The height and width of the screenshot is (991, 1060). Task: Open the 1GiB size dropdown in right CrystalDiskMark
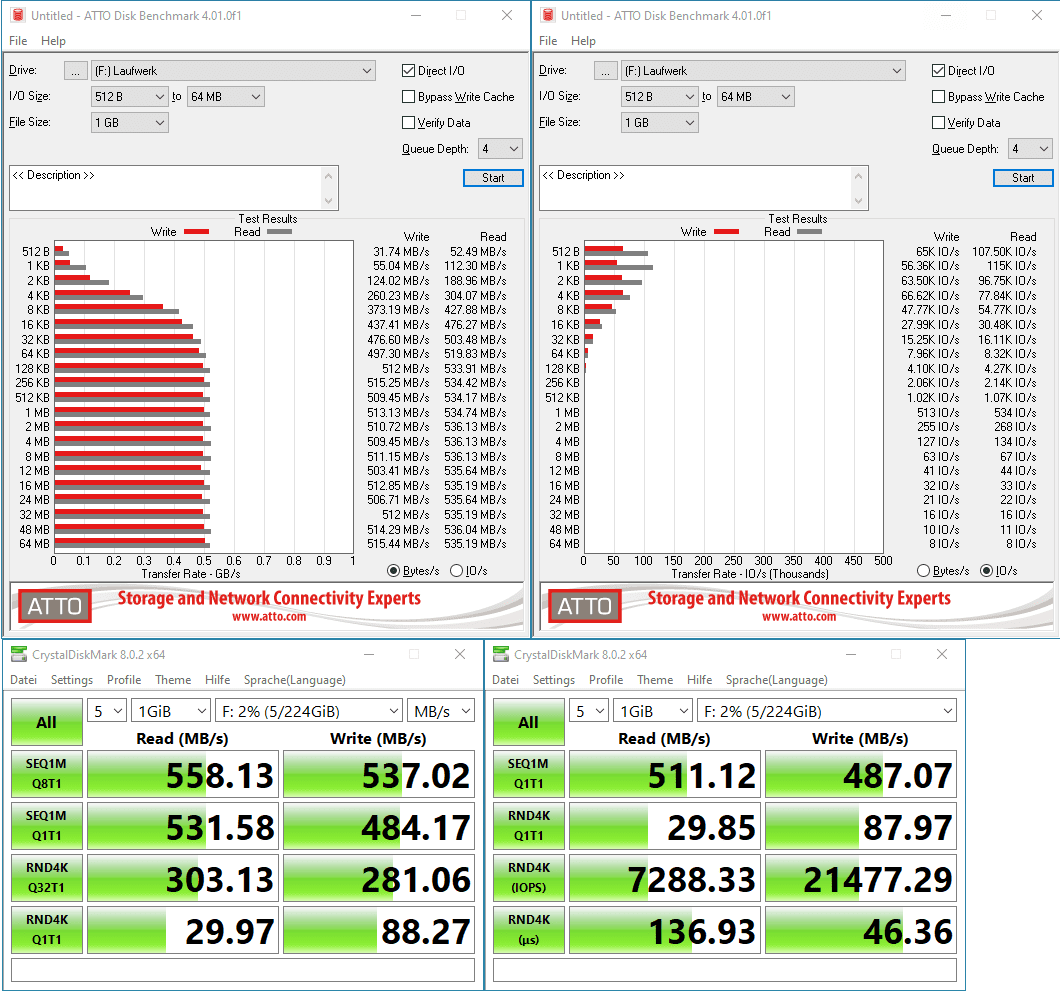tap(653, 711)
